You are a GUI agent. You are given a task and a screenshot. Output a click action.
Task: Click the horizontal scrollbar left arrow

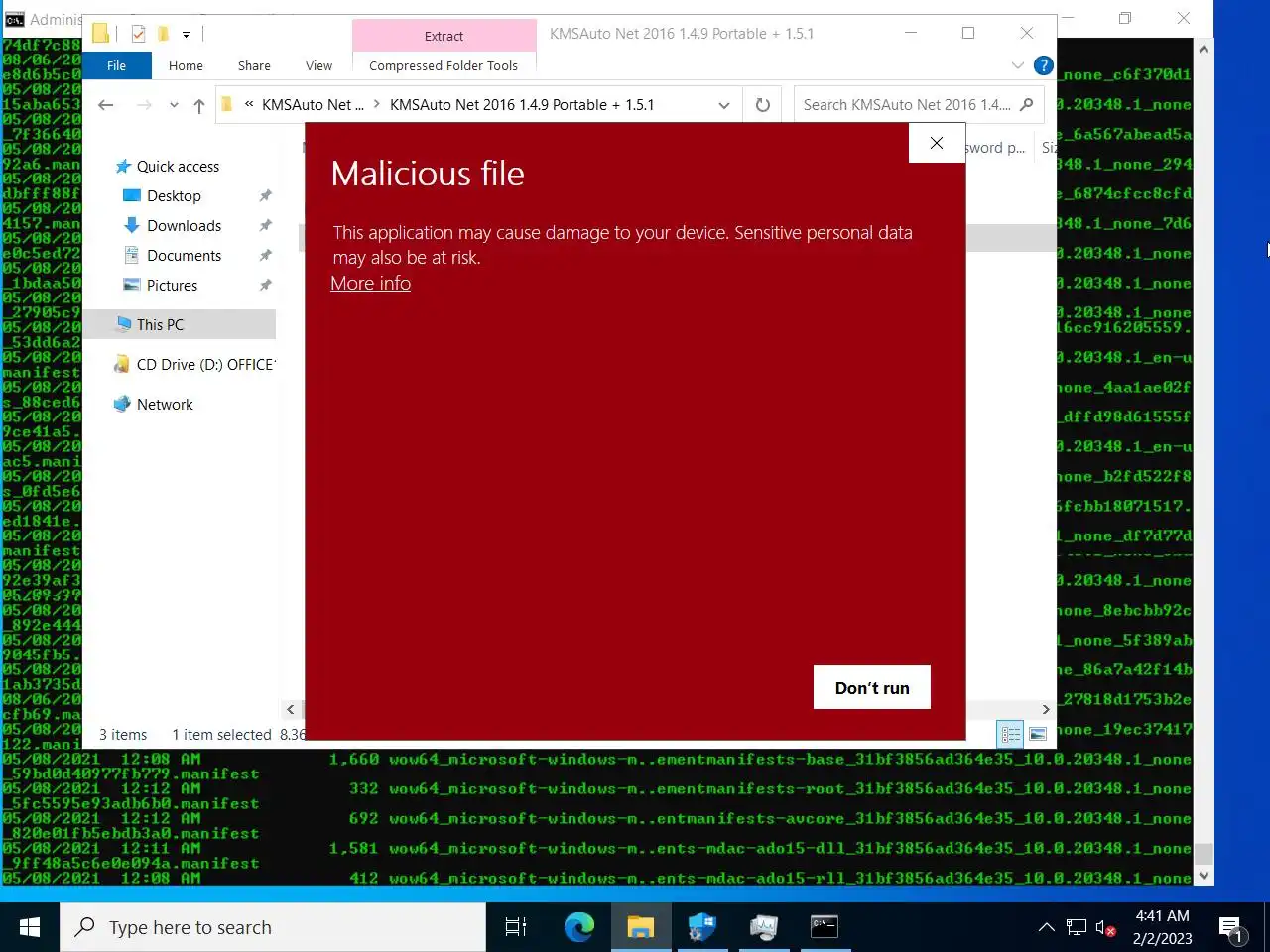coord(290,709)
